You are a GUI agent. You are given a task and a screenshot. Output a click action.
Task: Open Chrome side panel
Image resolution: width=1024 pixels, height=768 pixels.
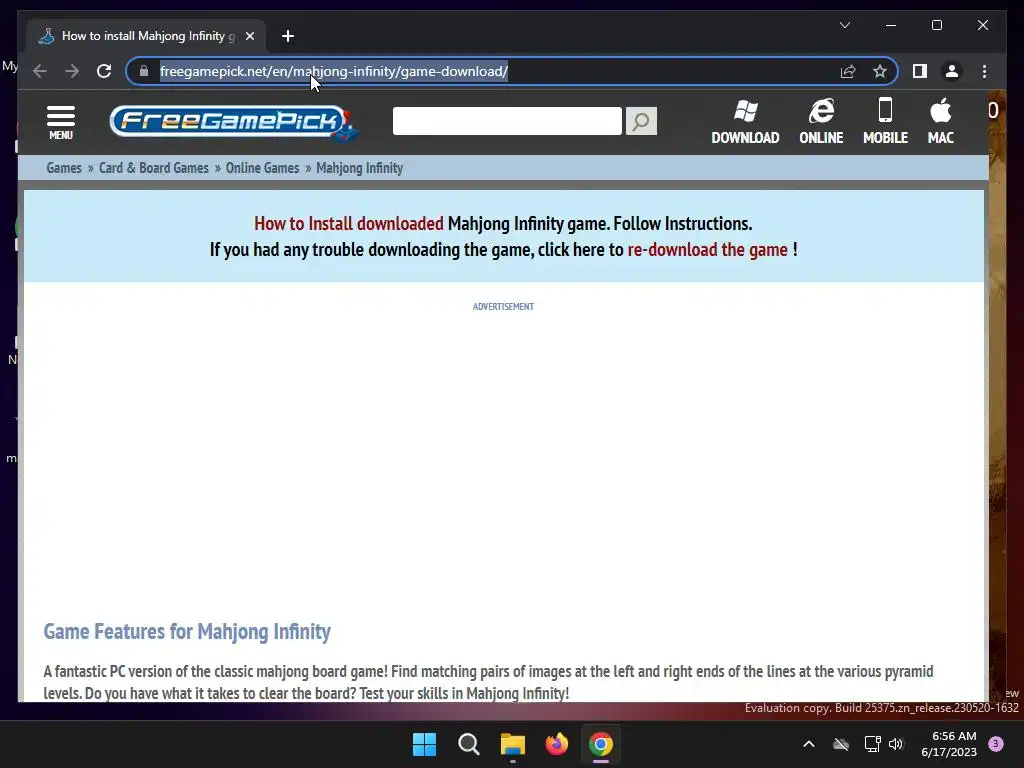click(x=920, y=71)
